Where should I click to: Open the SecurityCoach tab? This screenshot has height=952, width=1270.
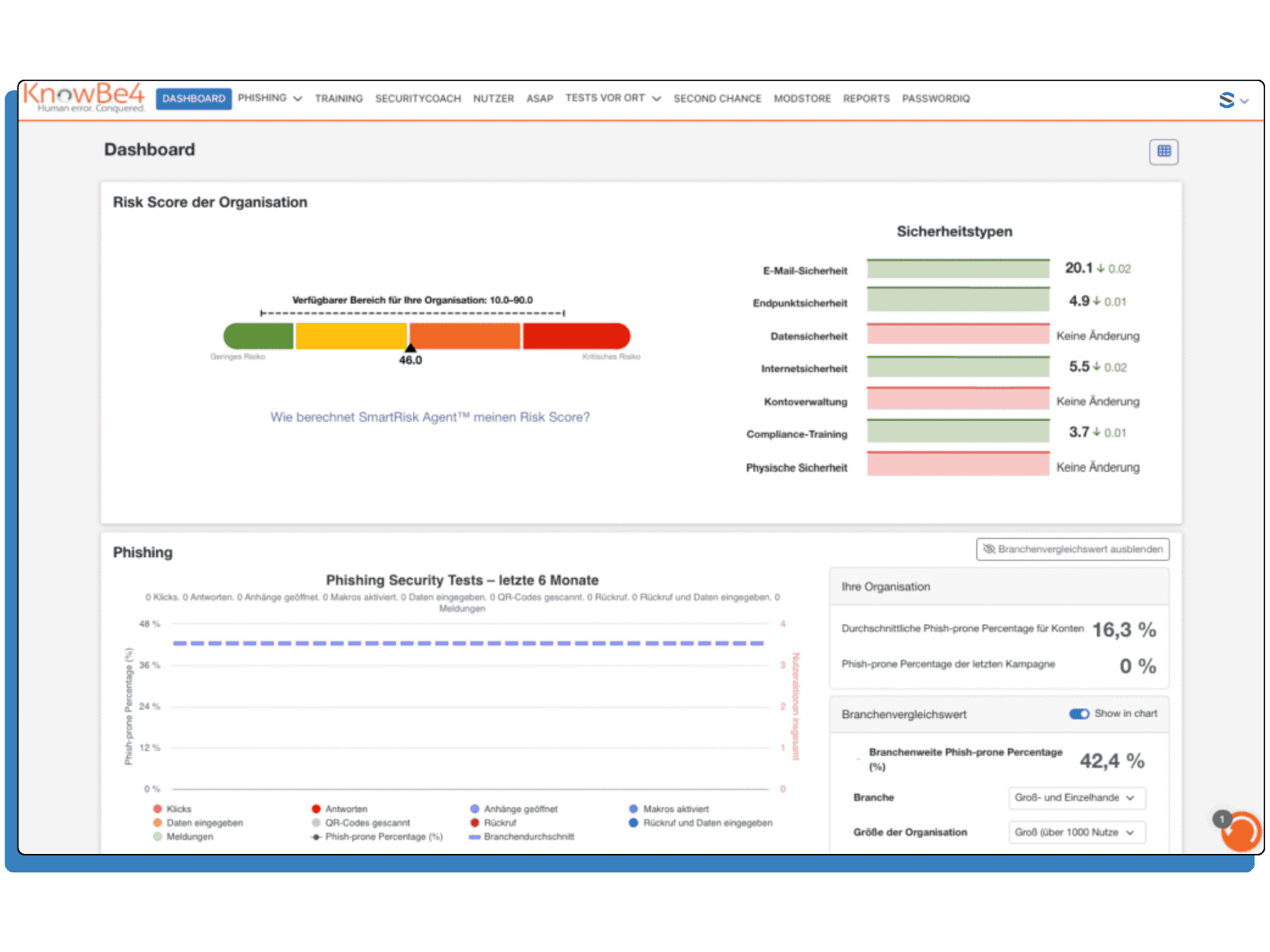[418, 99]
